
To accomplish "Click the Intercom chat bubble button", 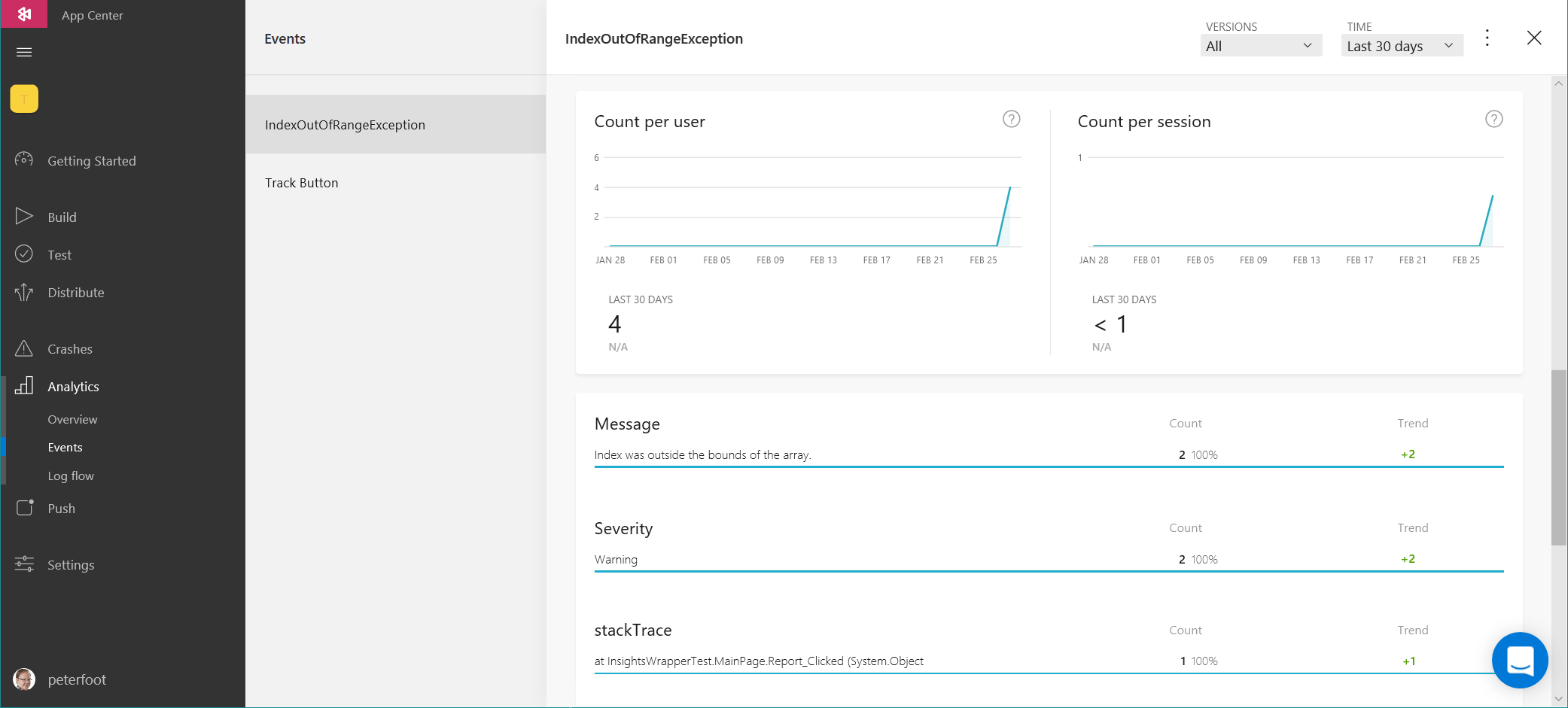I will pos(1519,660).
